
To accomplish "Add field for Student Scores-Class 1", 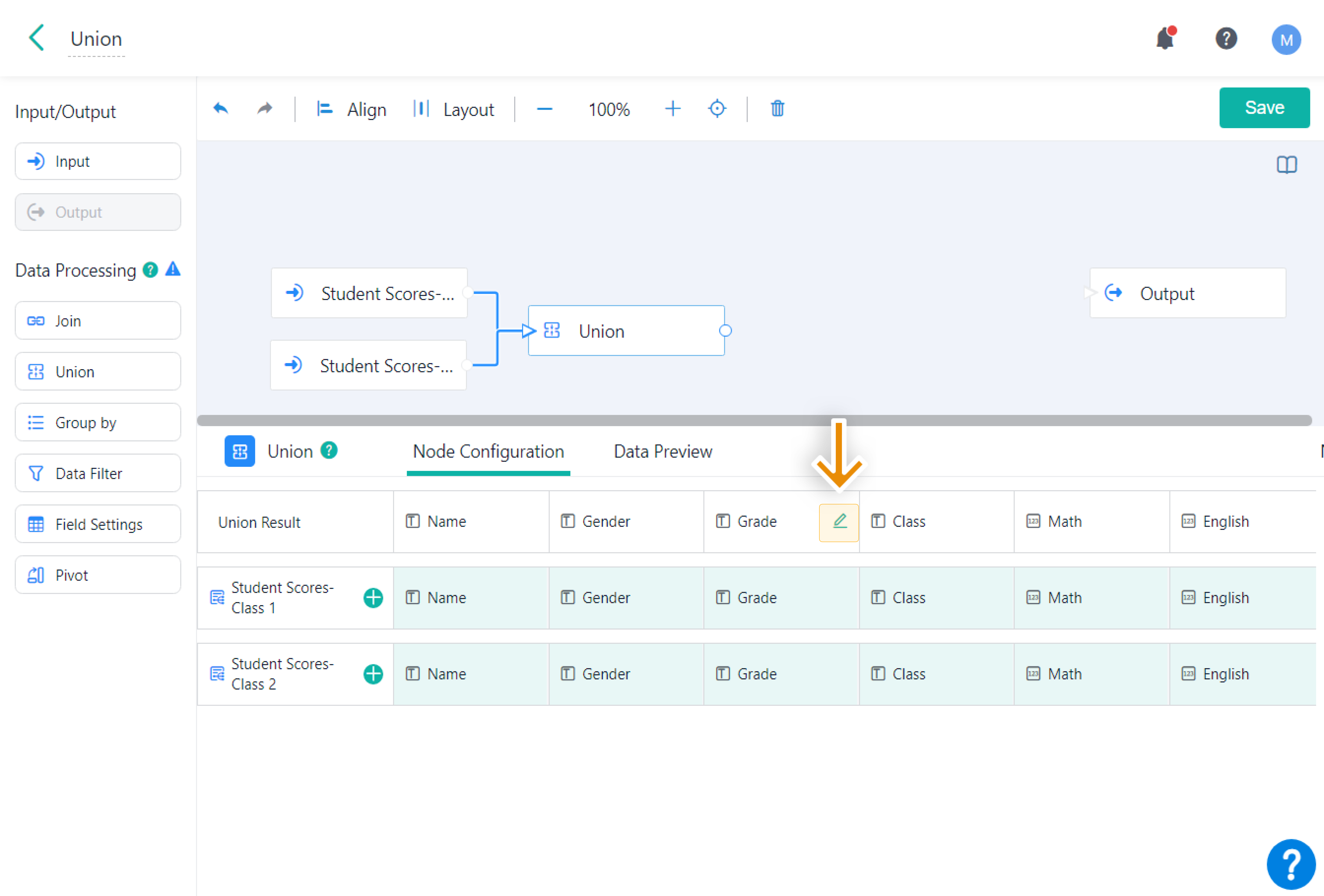I will tap(373, 598).
